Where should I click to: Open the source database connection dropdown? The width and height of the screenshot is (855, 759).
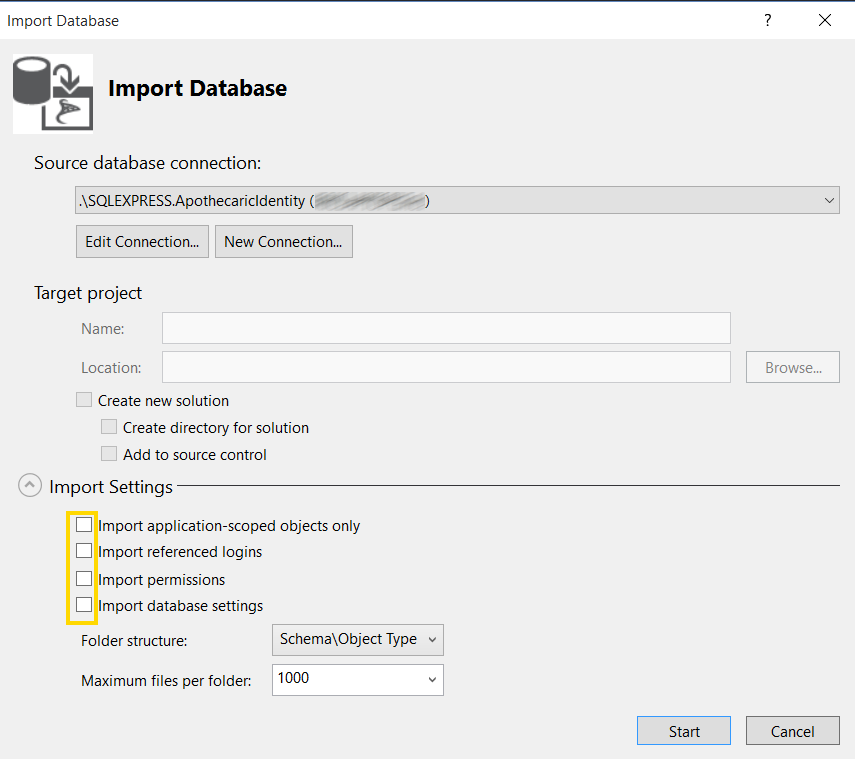(x=829, y=201)
